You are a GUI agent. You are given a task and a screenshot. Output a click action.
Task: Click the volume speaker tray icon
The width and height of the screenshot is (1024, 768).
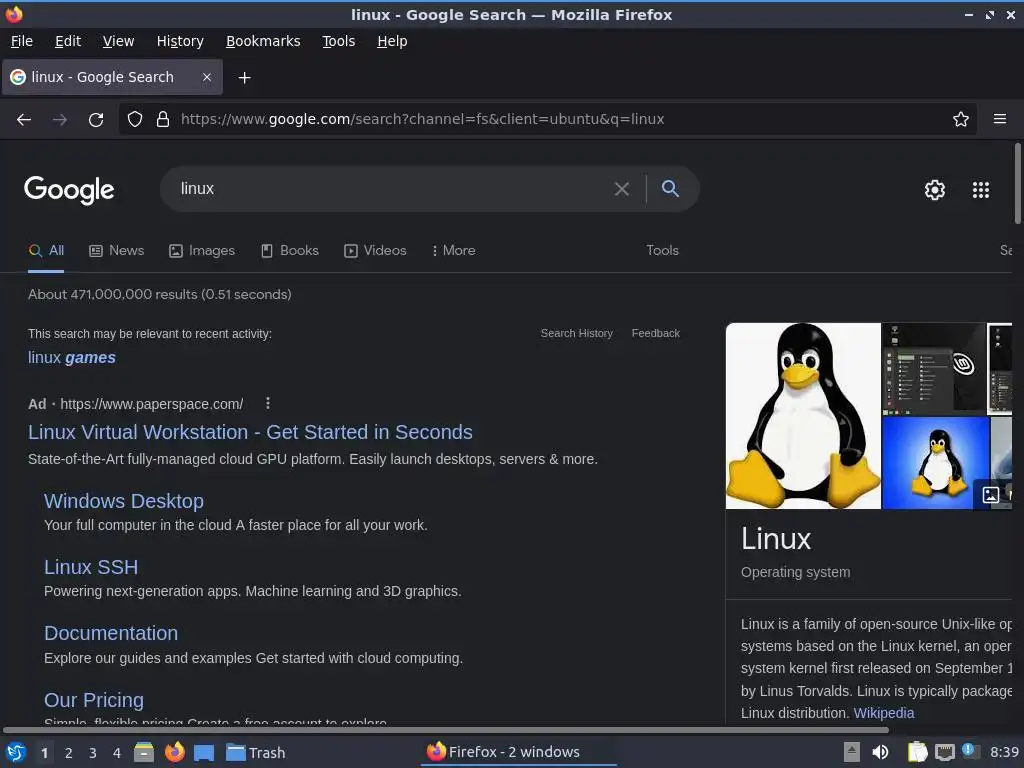880,752
